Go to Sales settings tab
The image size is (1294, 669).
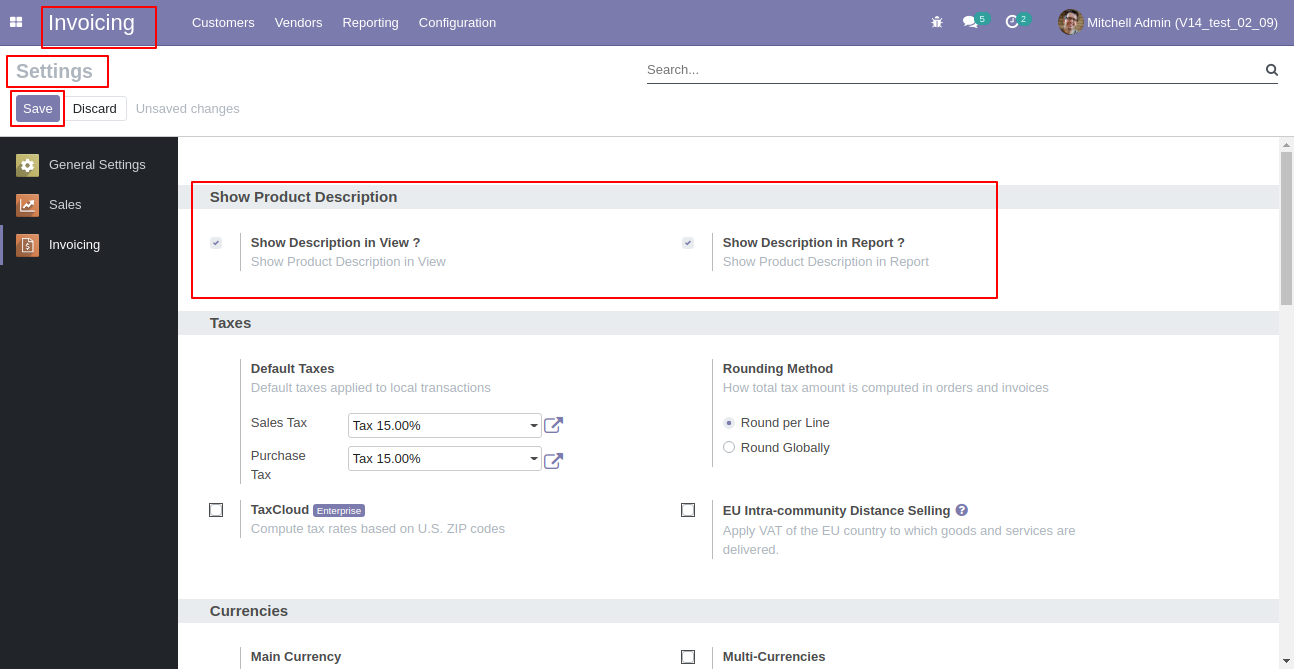tap(89, 205)
